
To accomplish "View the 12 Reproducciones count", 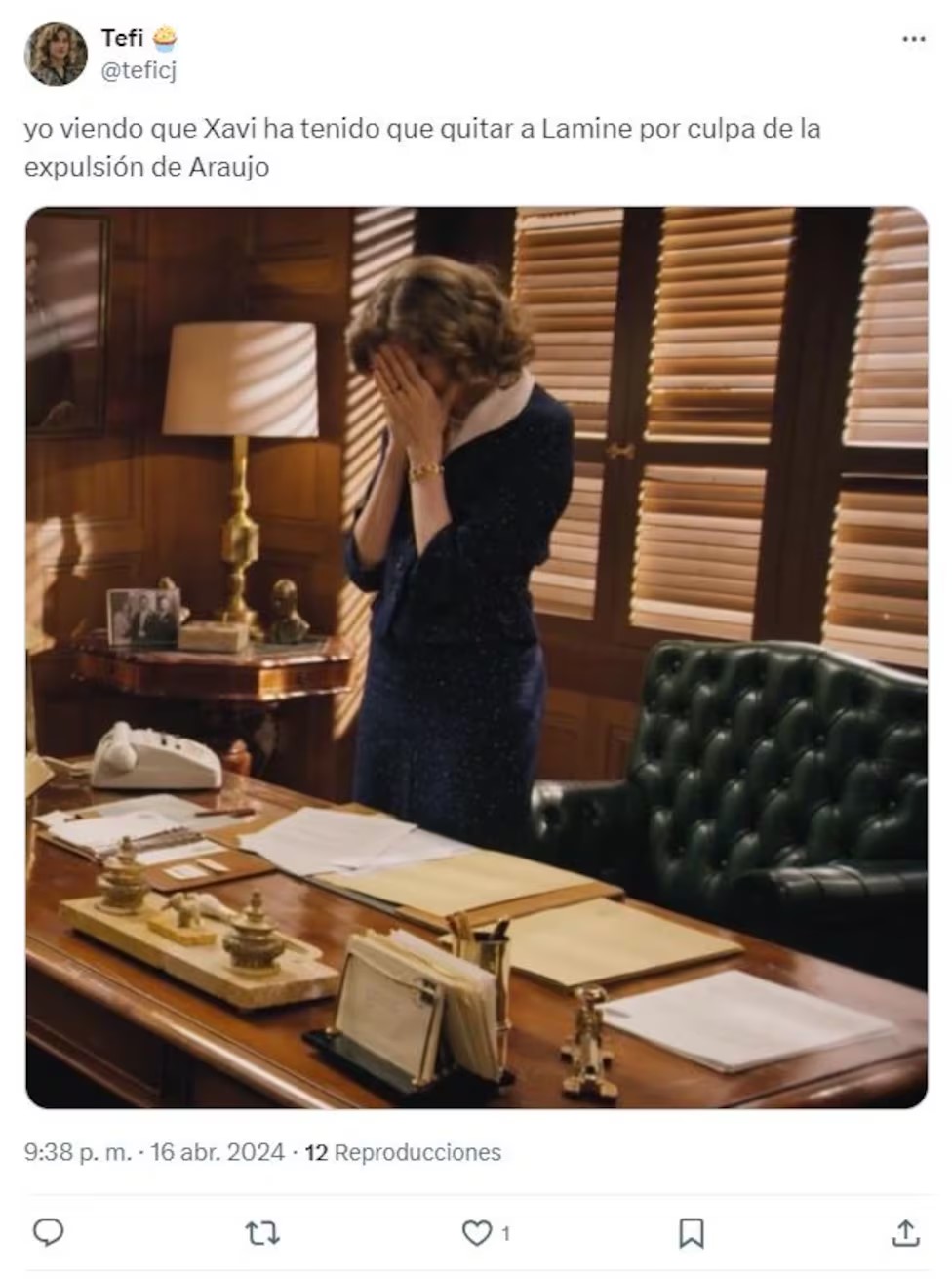I will tap(403, 1152).
